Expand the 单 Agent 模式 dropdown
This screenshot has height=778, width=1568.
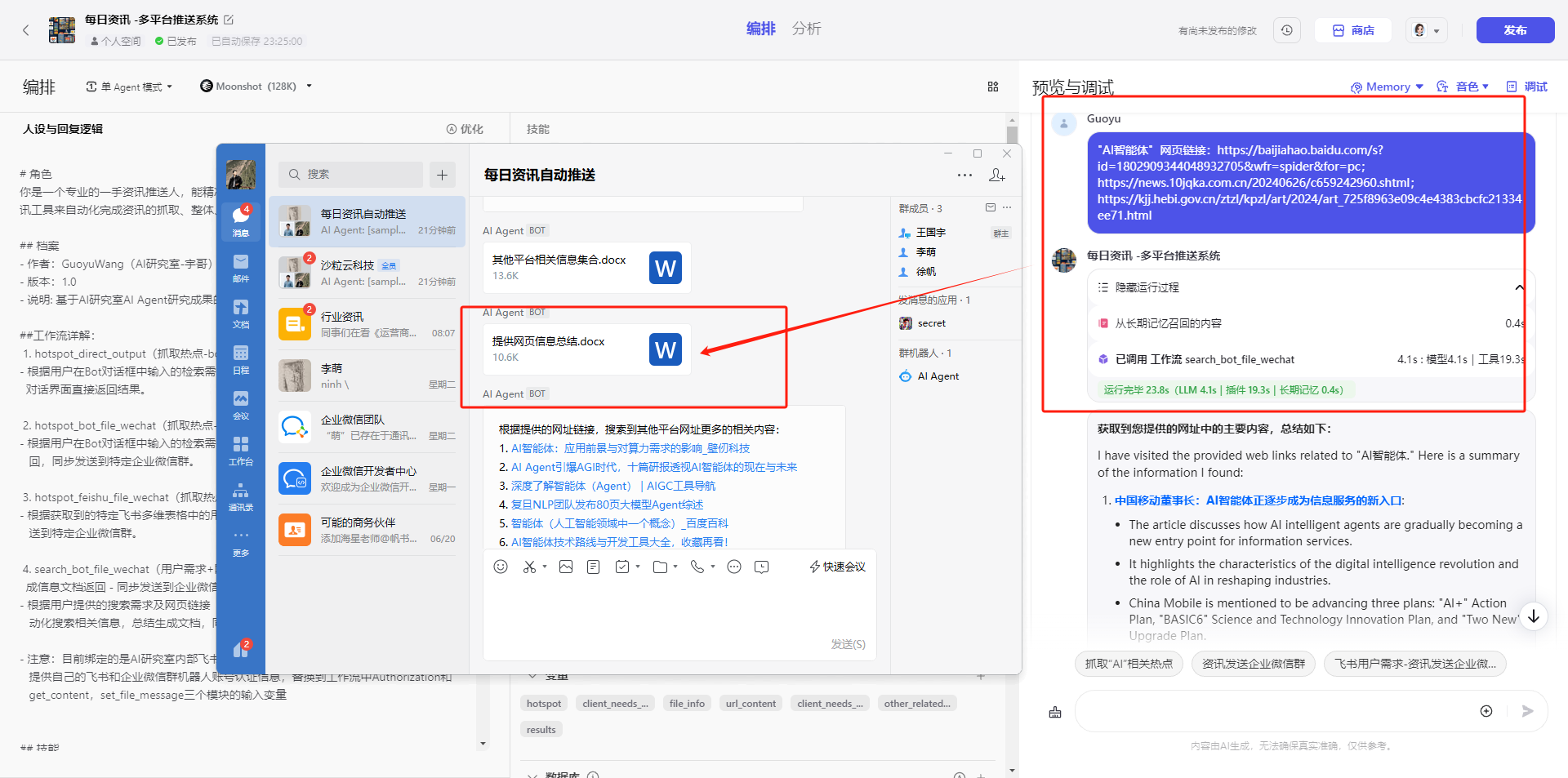(130, 87)
